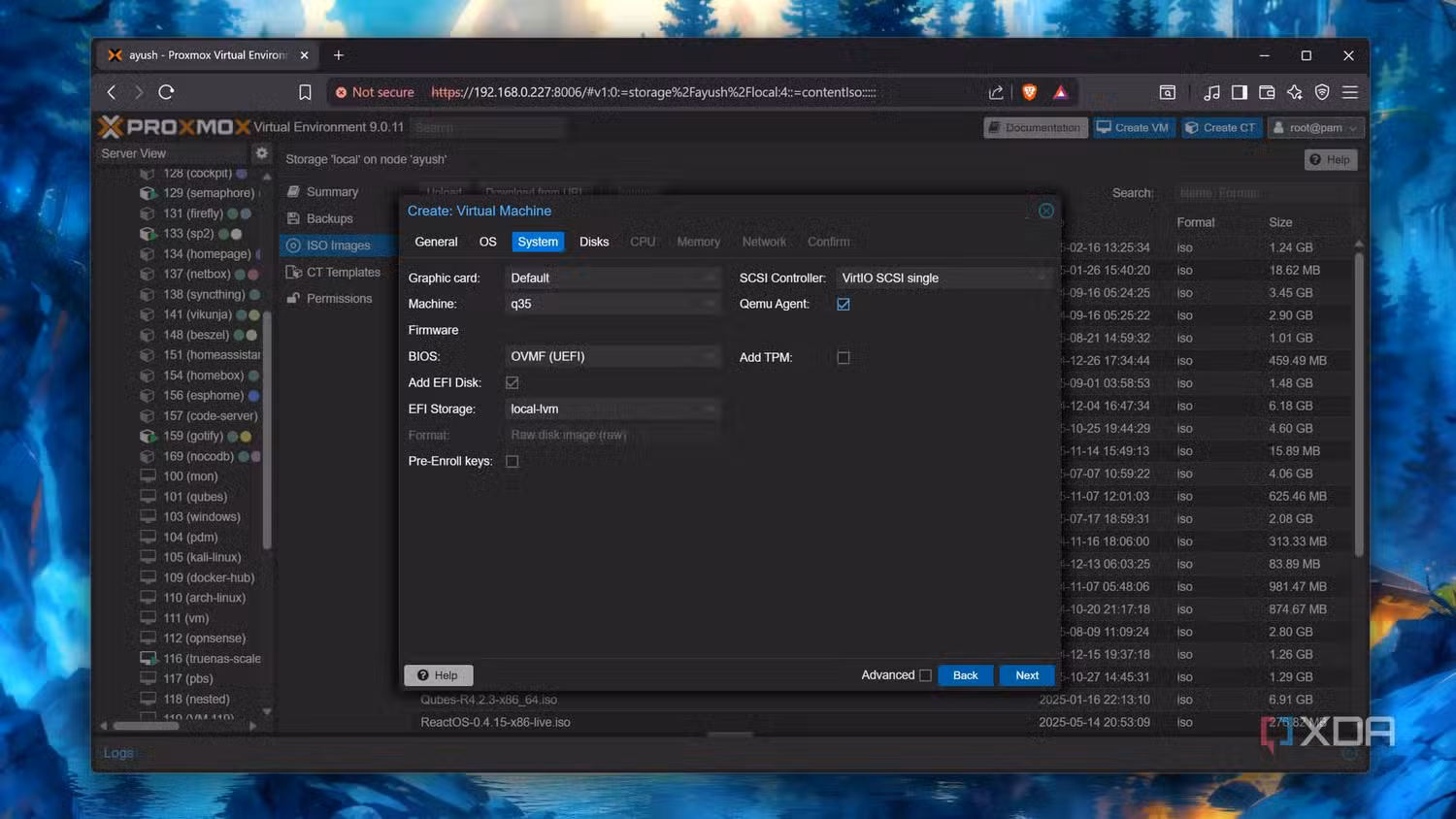Expand the Logs panel at the bottom
The width and height of the screenshot is (1456, 819).
(118, 753)
